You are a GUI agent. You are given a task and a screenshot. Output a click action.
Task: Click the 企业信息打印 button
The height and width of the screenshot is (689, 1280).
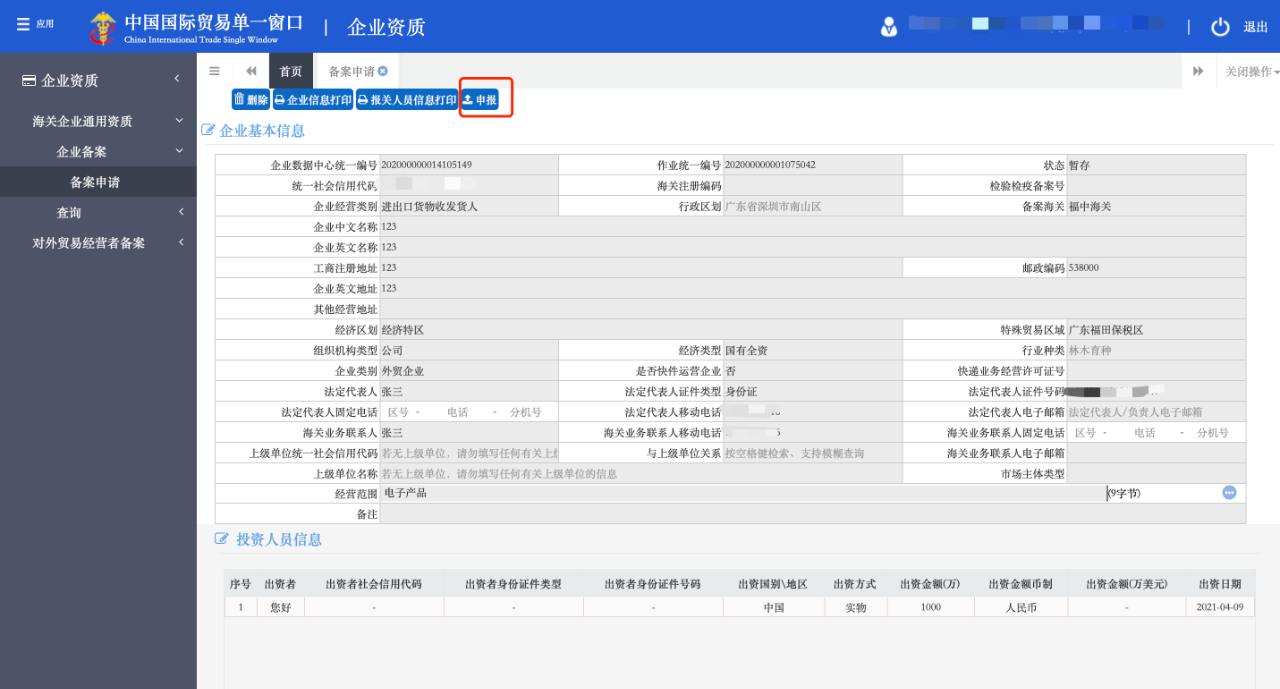313,99
